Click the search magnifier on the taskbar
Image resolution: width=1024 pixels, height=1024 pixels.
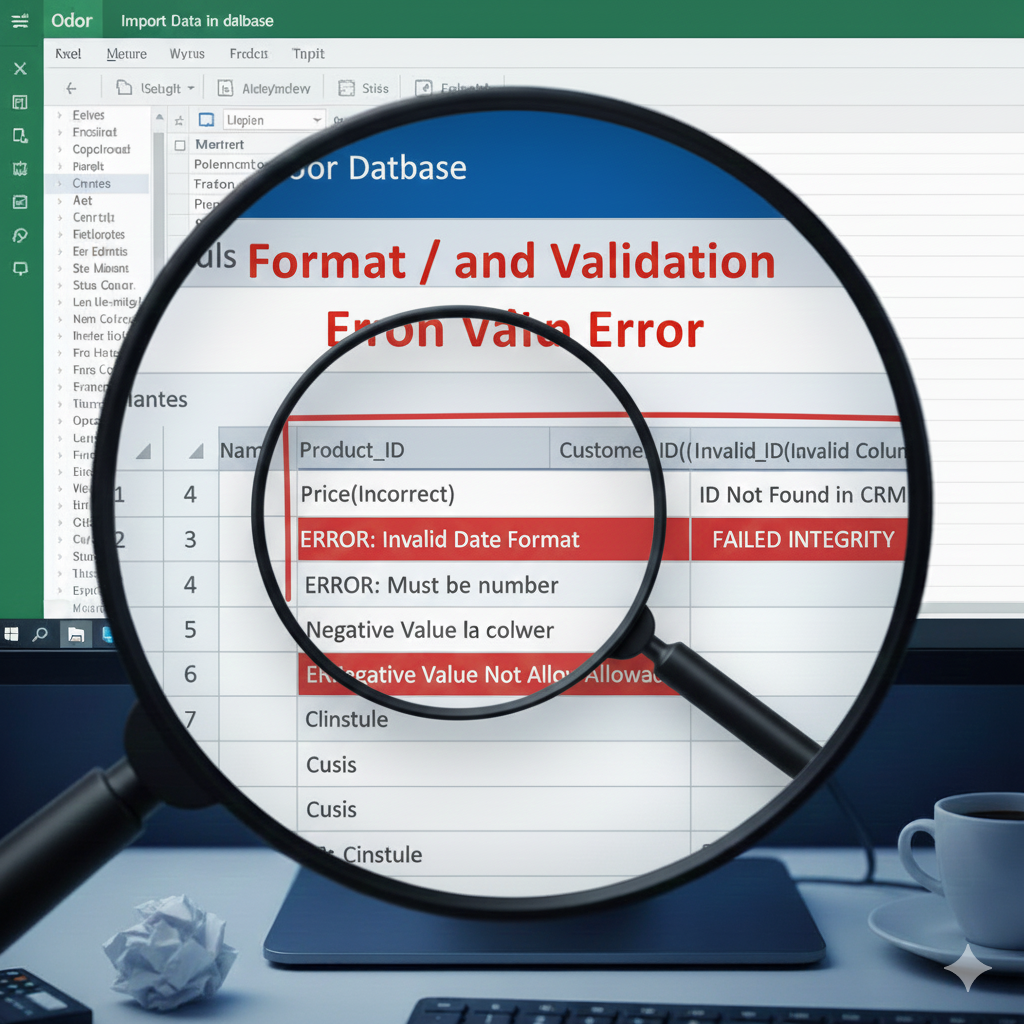tap(41, 634)
